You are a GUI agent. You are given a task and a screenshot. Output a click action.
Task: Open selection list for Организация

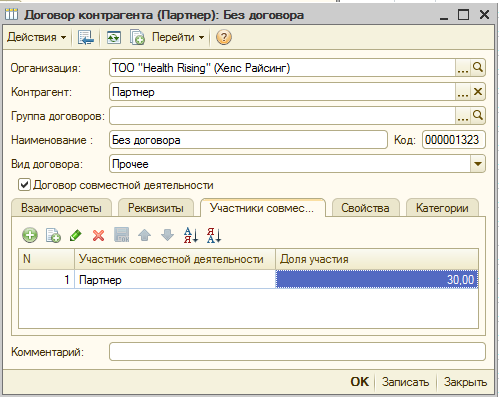463,68
